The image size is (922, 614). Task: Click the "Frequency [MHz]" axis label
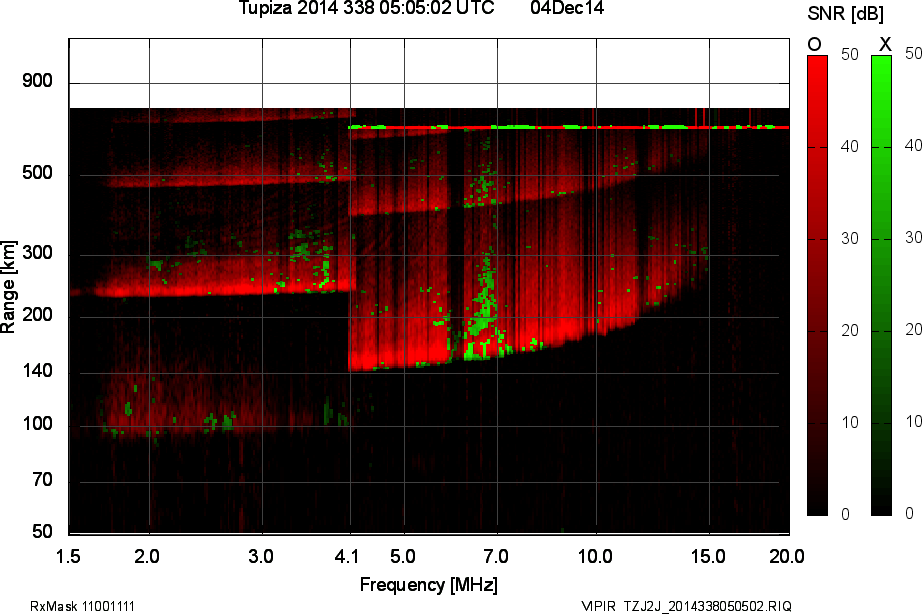(x=428, y=584)
